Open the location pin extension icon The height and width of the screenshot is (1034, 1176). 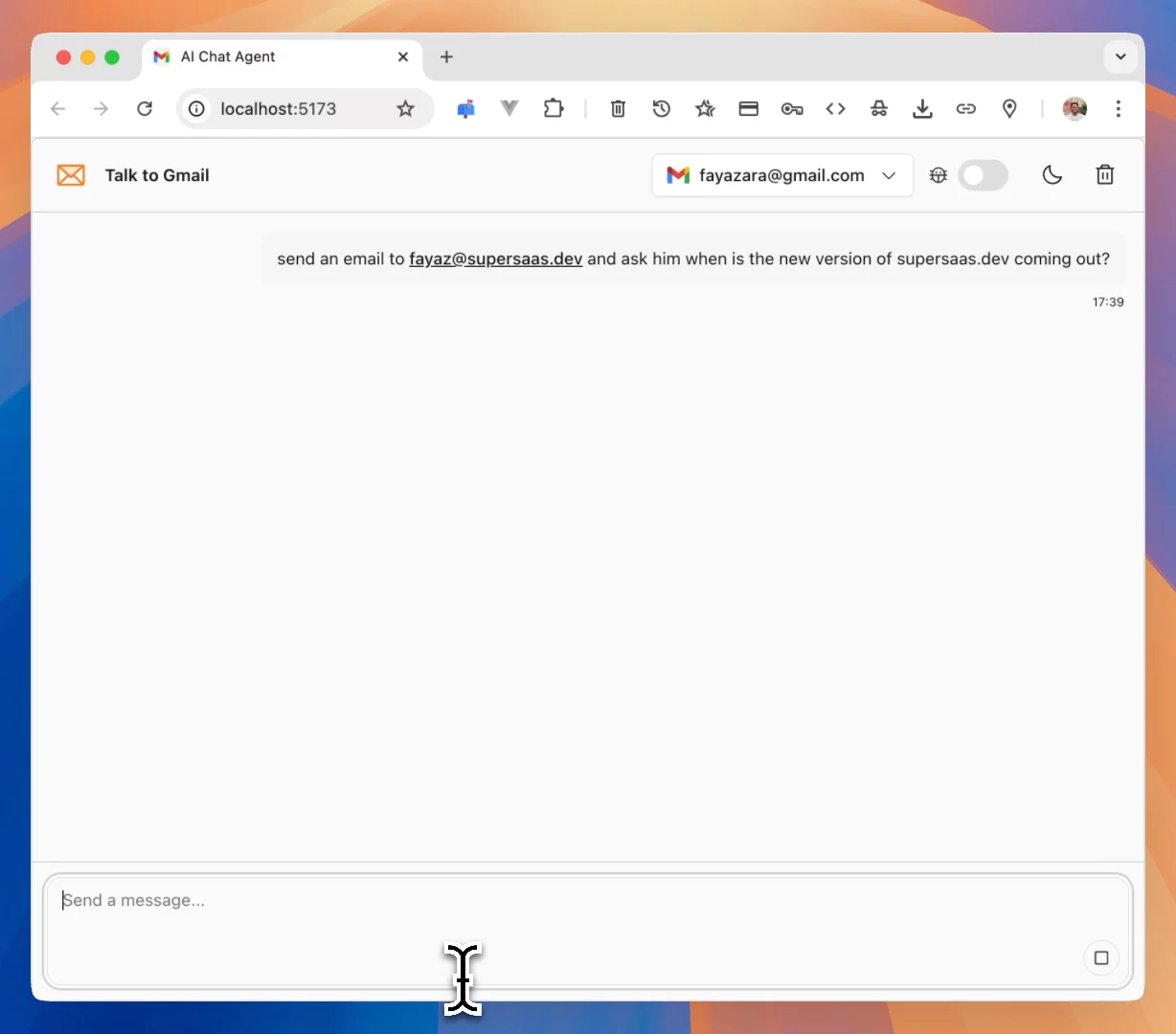pyautogui.click(x=1009, y=109)
